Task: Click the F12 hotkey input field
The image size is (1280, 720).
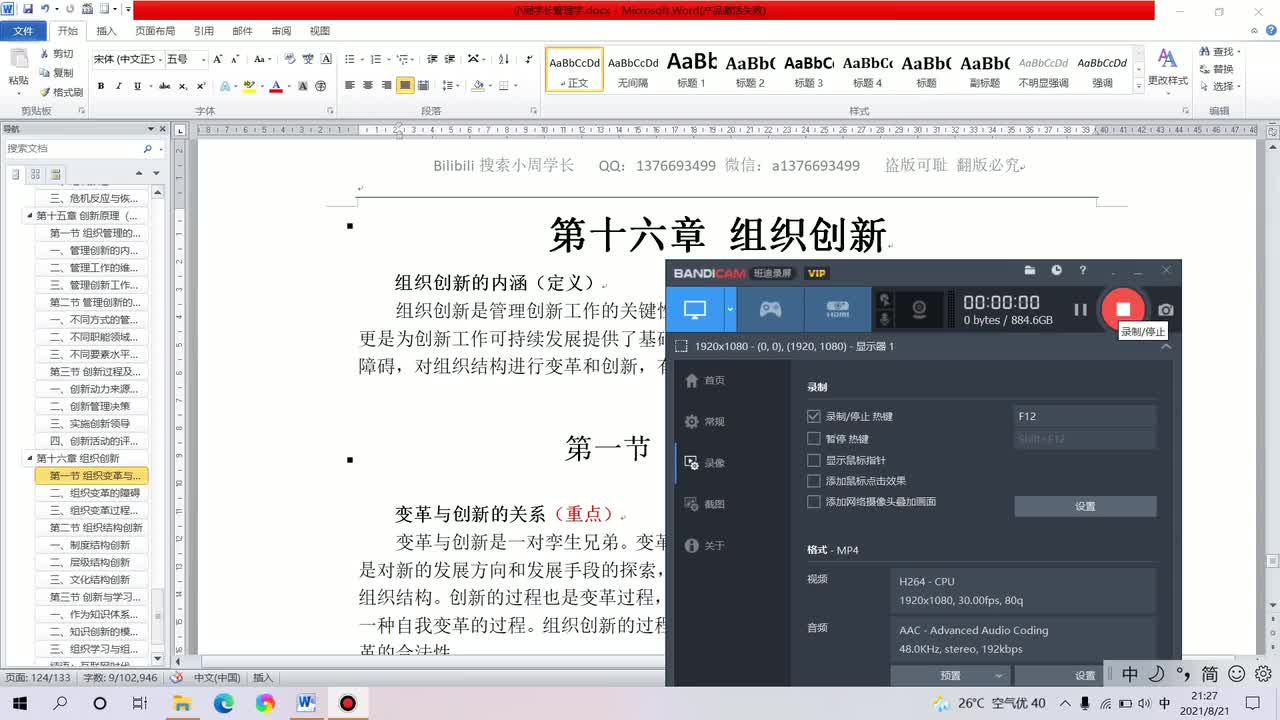Action: (x=1085, y=416)
